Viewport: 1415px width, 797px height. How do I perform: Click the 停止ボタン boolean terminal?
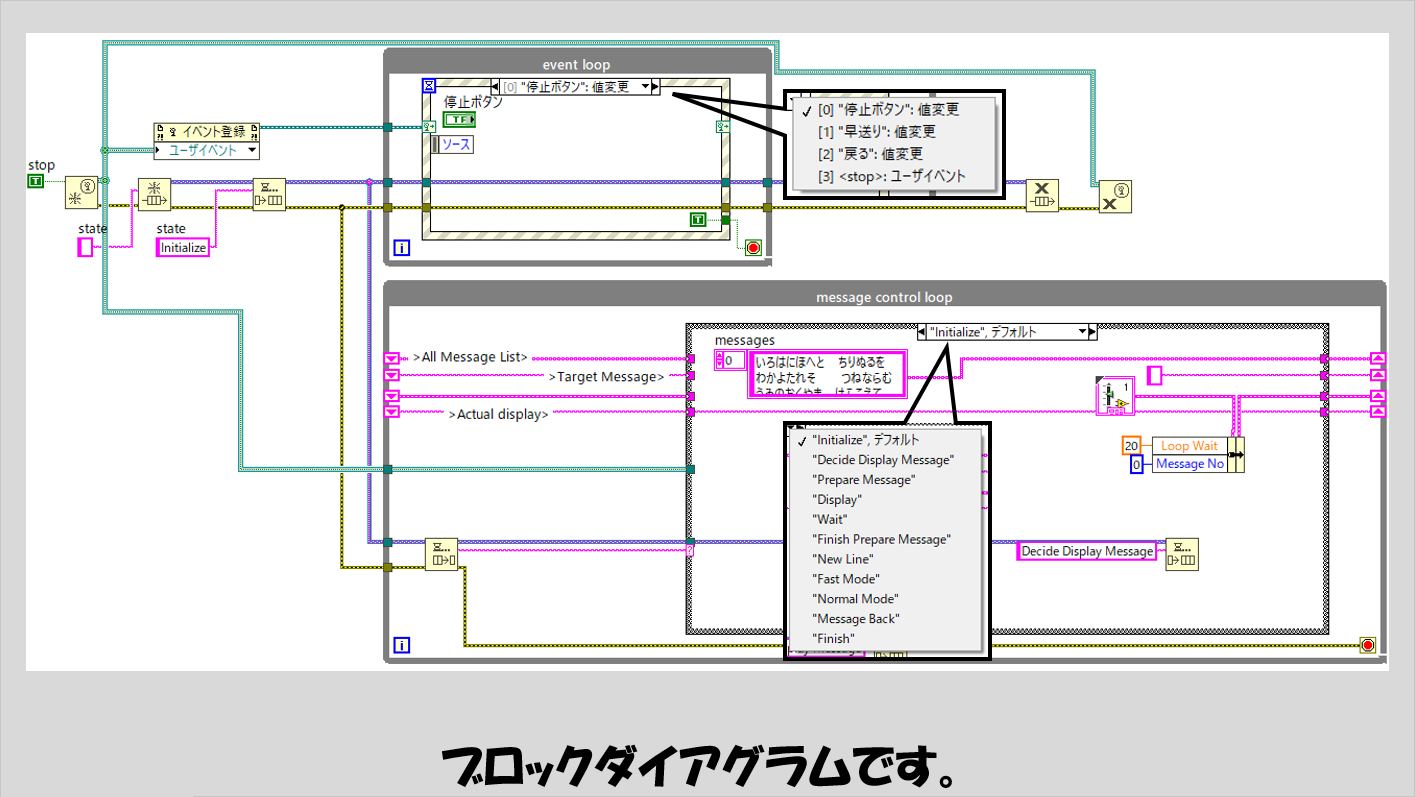[459, 120]
